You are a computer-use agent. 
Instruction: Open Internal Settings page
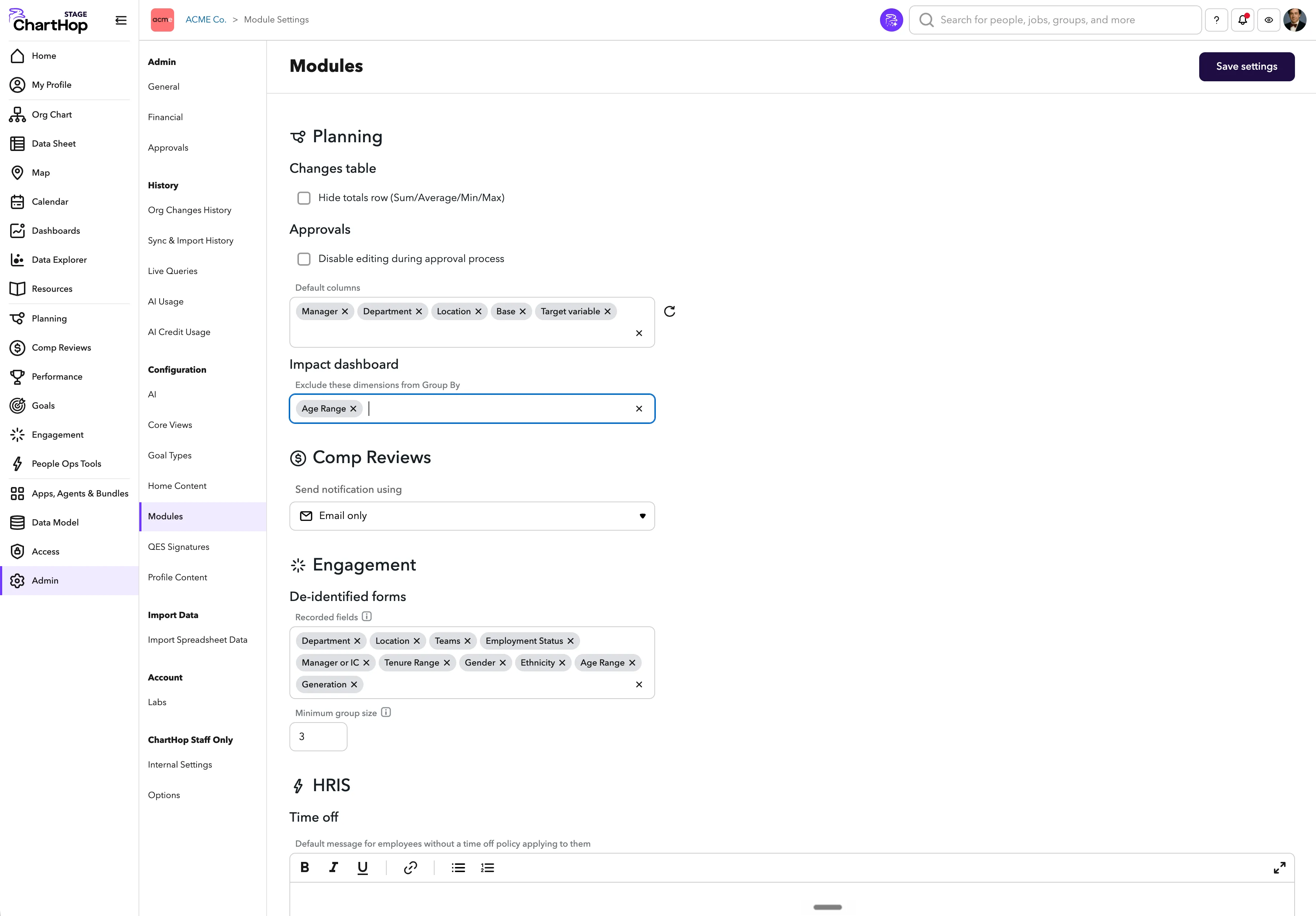(x=180, y=765)
